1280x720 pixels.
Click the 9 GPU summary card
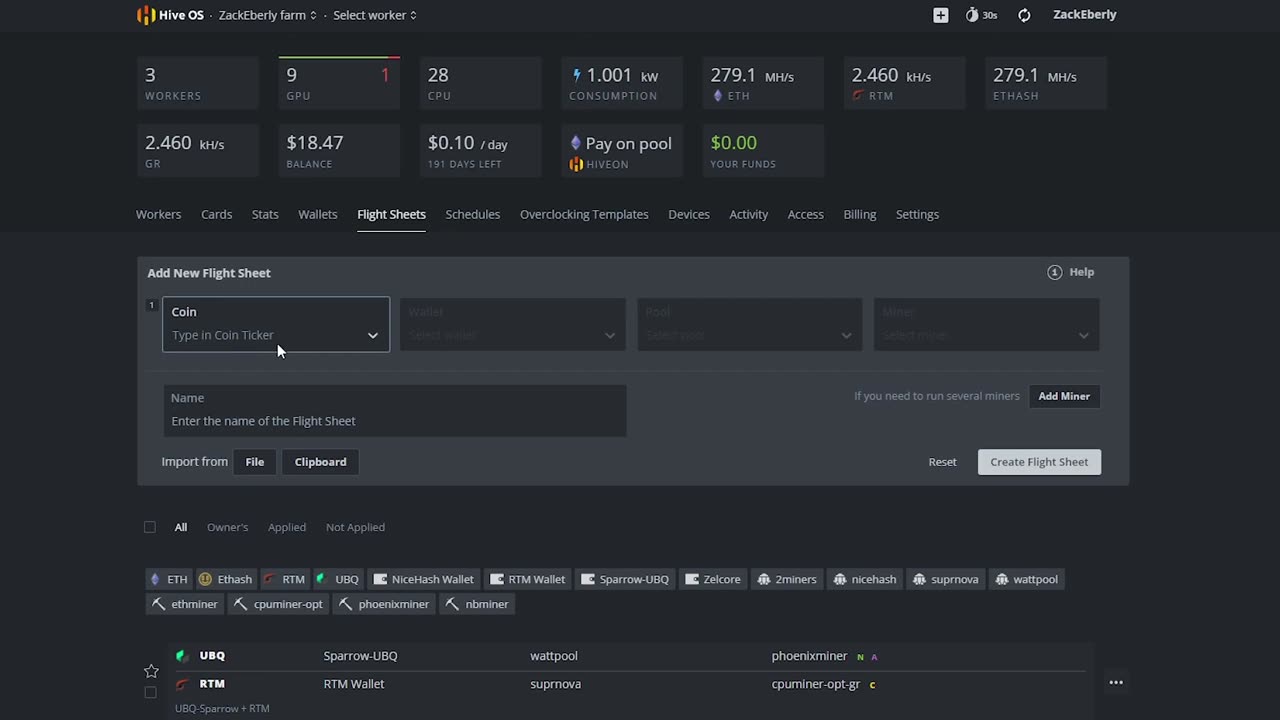click(339, 83)
